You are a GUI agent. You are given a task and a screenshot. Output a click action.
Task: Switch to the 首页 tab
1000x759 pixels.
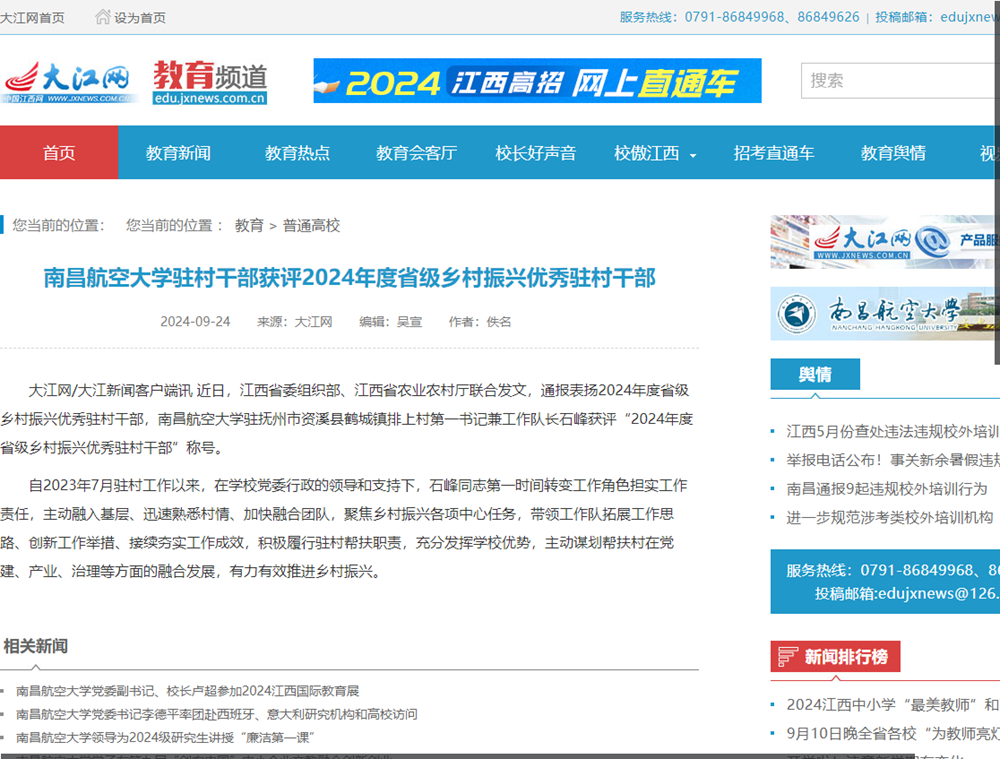click(x=59, y=153)
